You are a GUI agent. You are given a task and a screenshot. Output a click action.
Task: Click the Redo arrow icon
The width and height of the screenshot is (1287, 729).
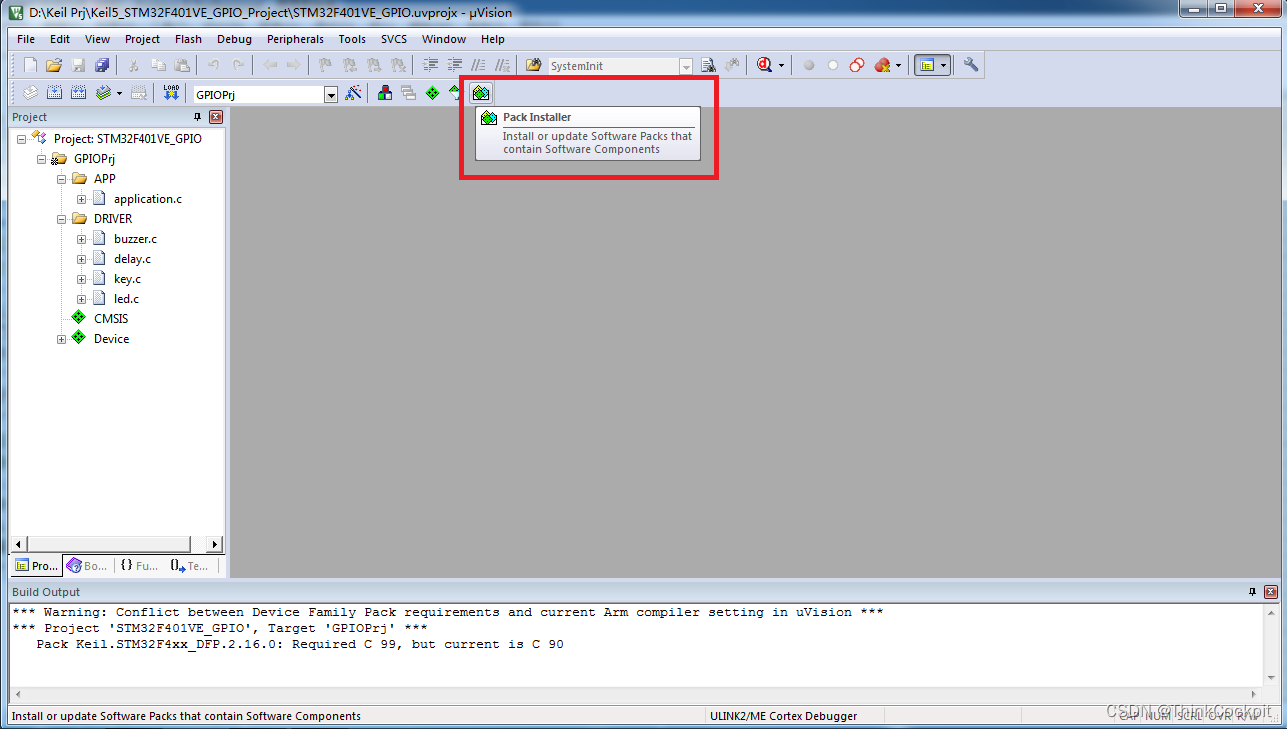(x=238, y=65)
